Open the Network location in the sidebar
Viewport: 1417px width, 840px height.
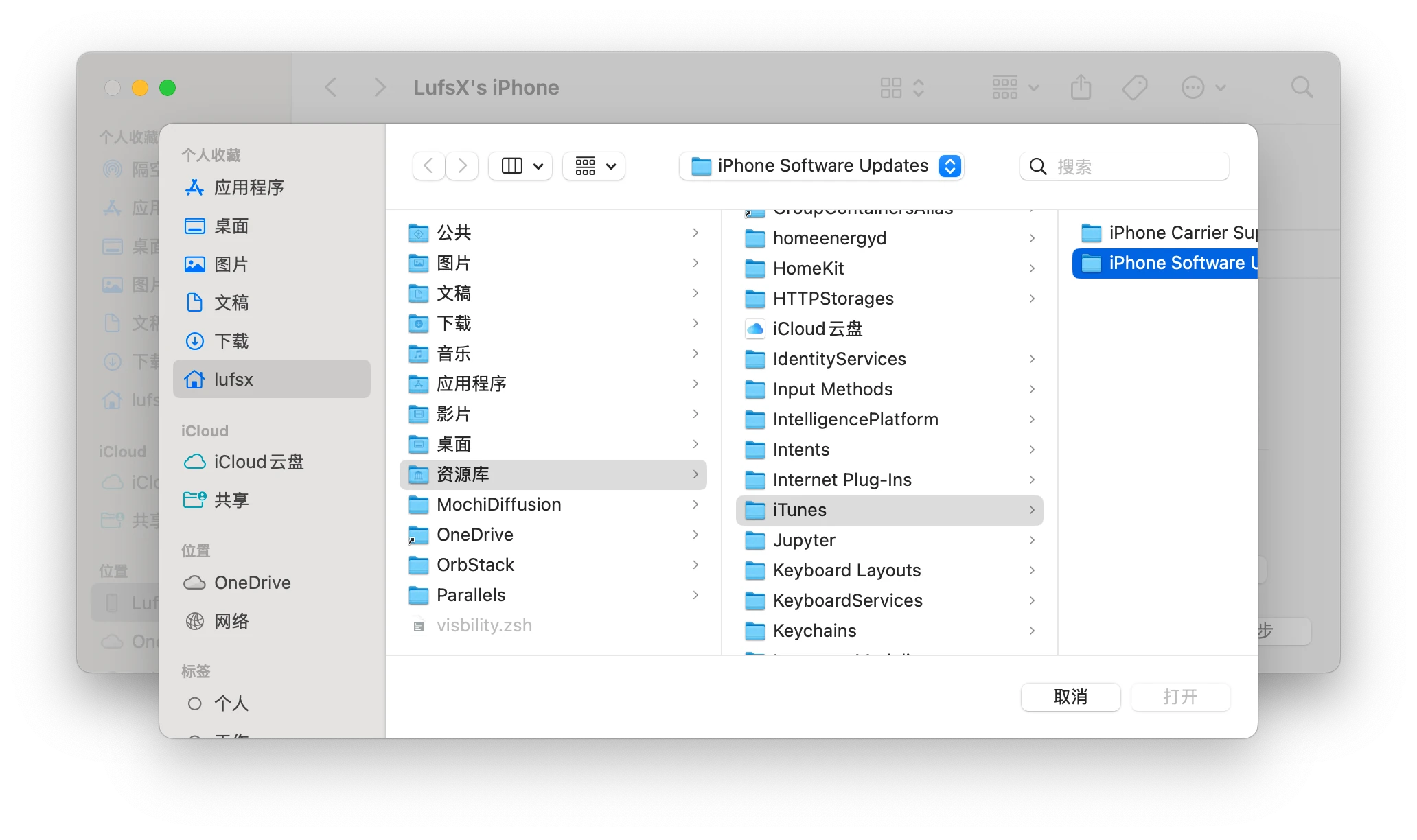click(231, 621)
